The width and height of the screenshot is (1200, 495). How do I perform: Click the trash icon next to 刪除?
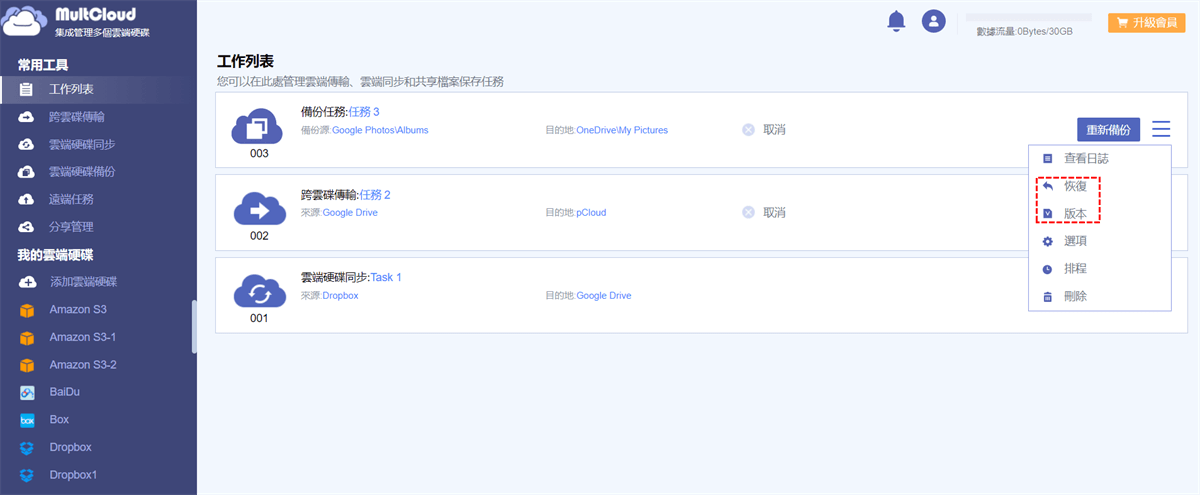point(1047,297)
